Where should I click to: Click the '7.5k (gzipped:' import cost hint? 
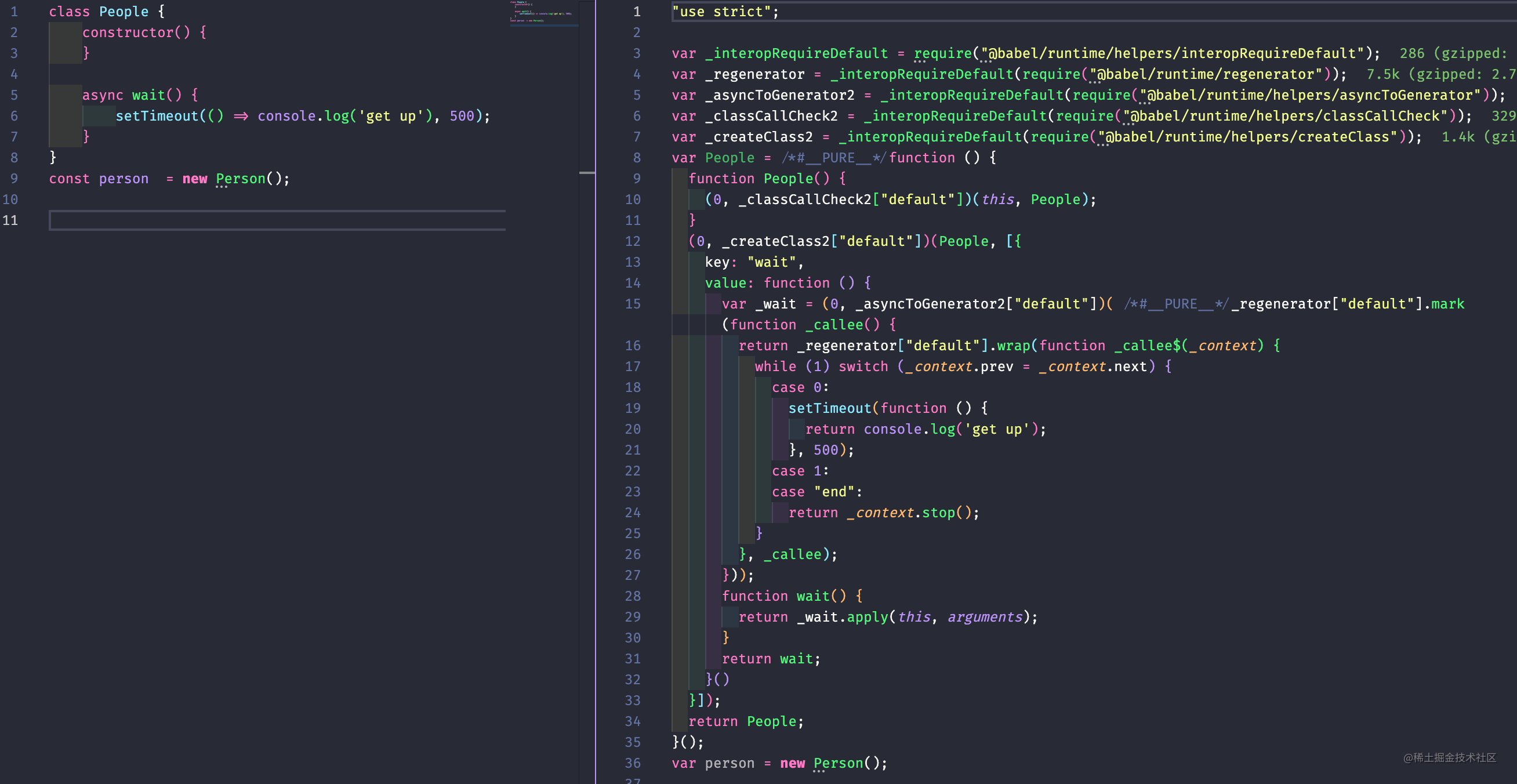click(x=1424, y=74)
